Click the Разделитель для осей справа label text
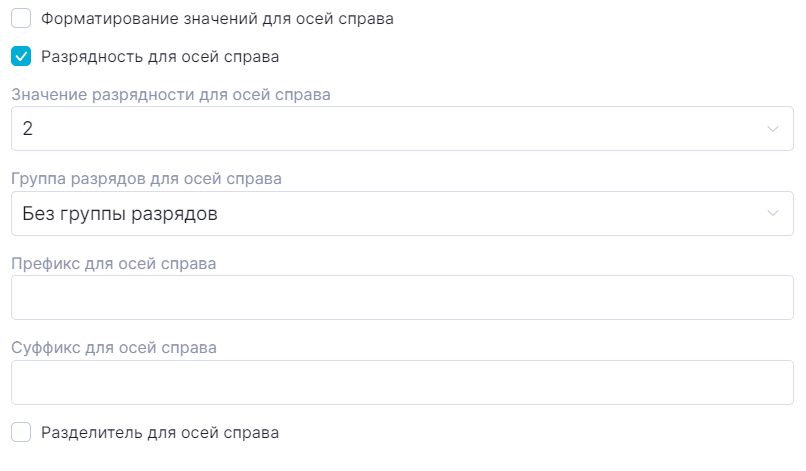The height and width of the screenshot is (471, 806). 160,432
